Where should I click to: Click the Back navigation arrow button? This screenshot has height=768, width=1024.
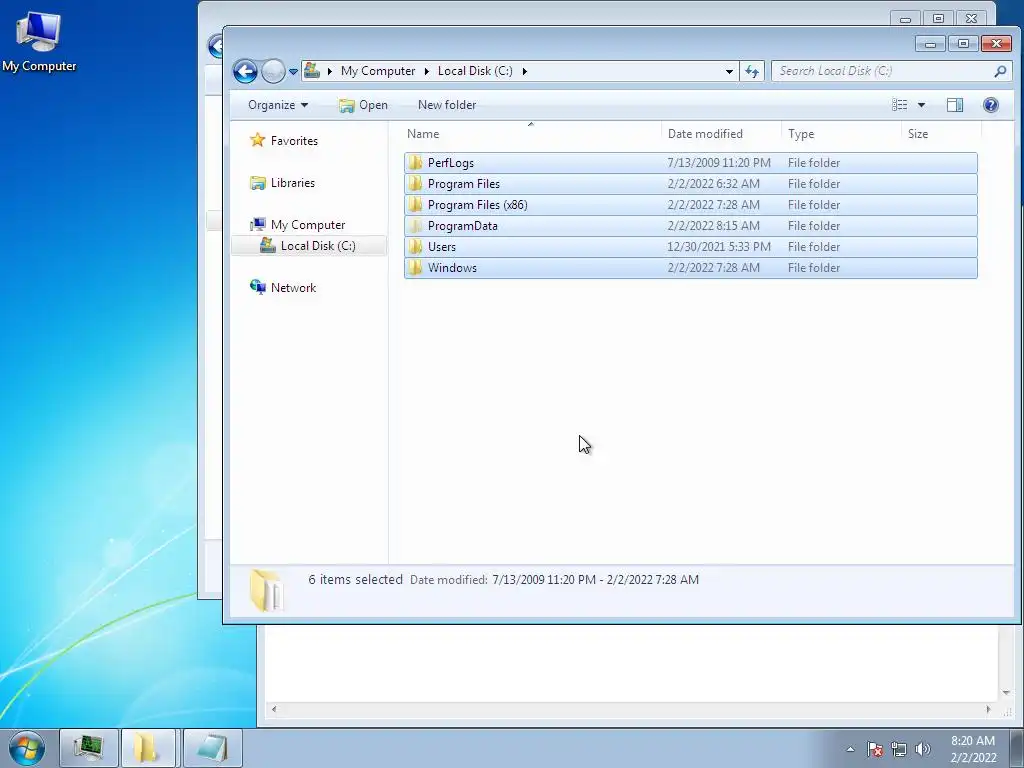[246, 71]
